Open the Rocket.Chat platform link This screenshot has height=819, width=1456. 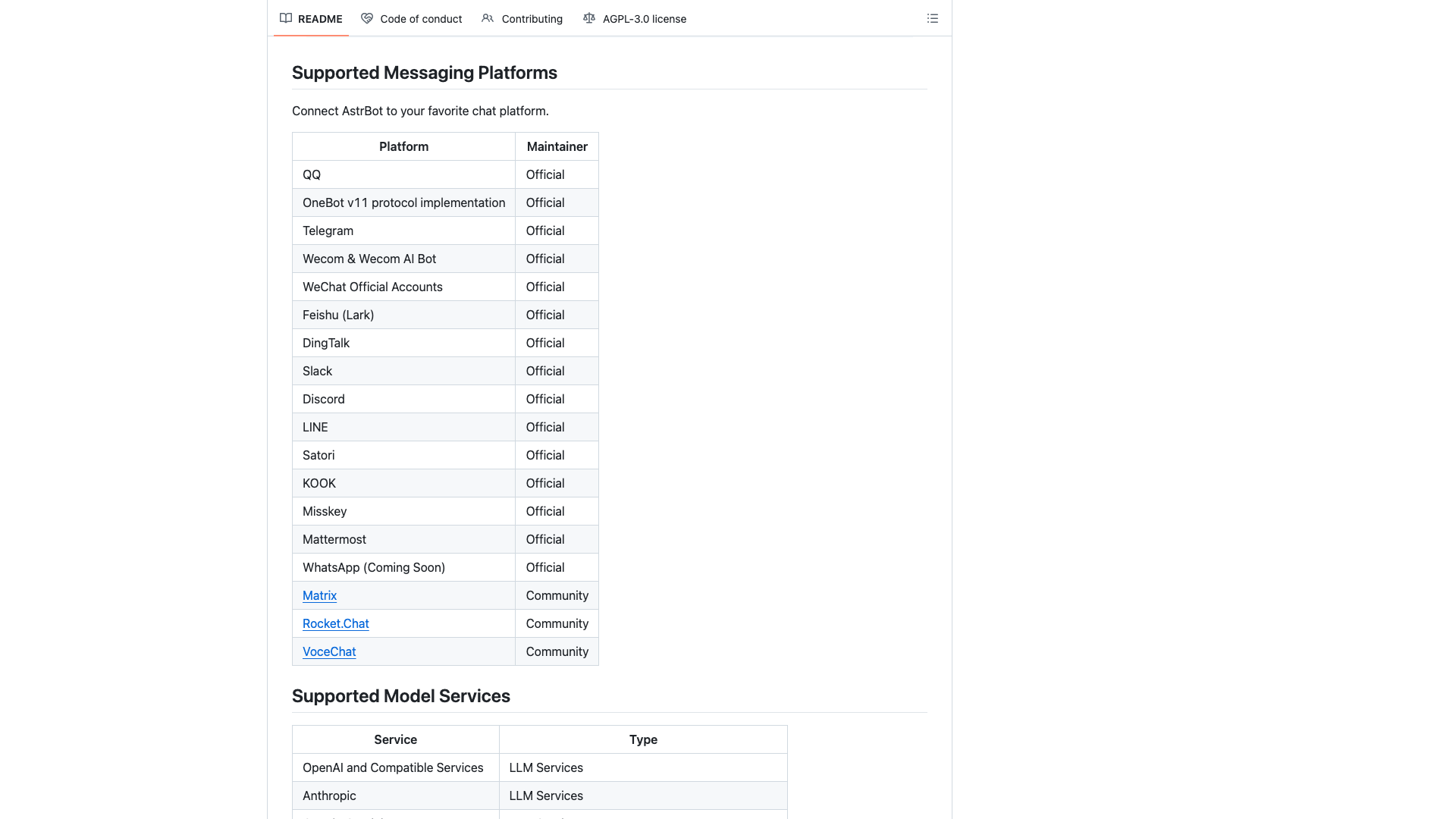click(x=335, y=623)
